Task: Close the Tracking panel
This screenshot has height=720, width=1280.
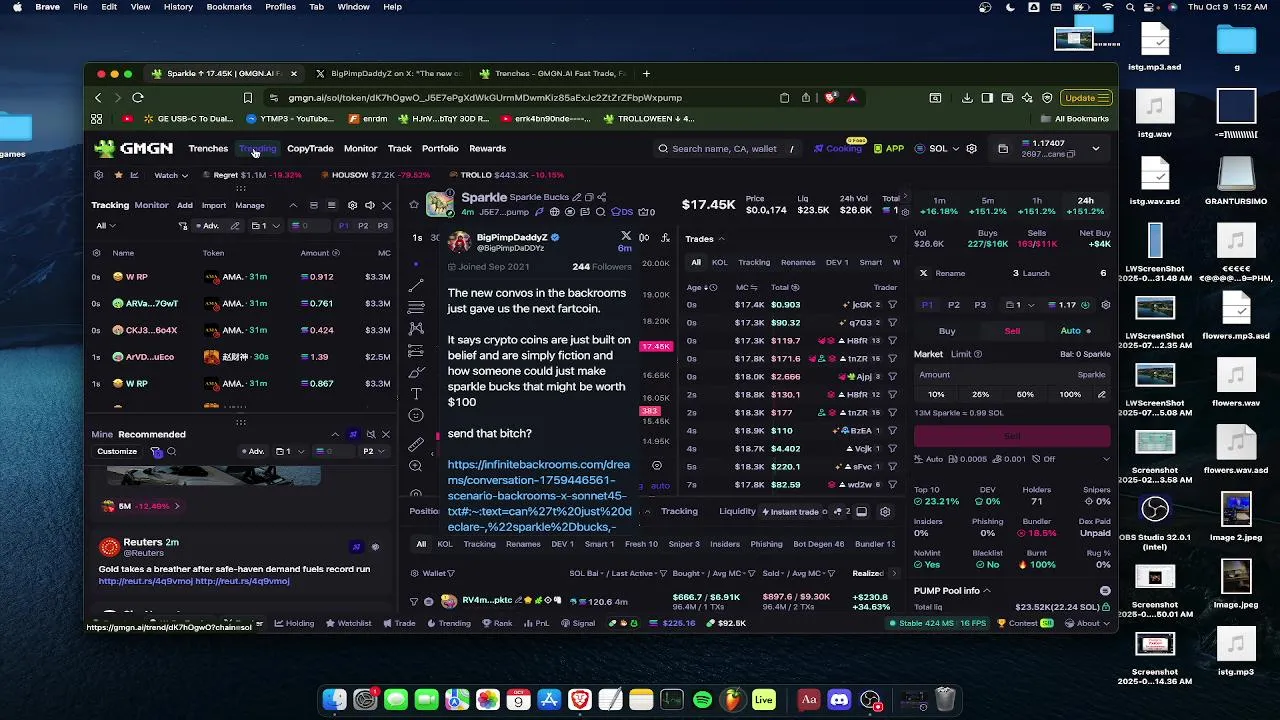Action: coord(386,205)
